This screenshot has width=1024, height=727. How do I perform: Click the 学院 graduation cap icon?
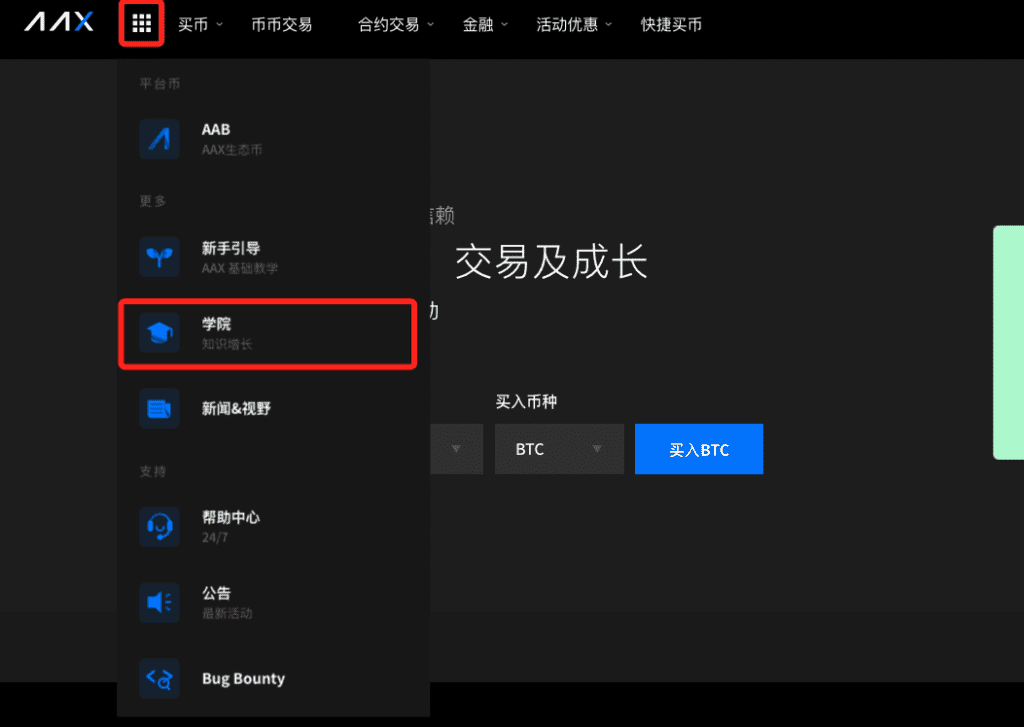[x=160, y=333]
